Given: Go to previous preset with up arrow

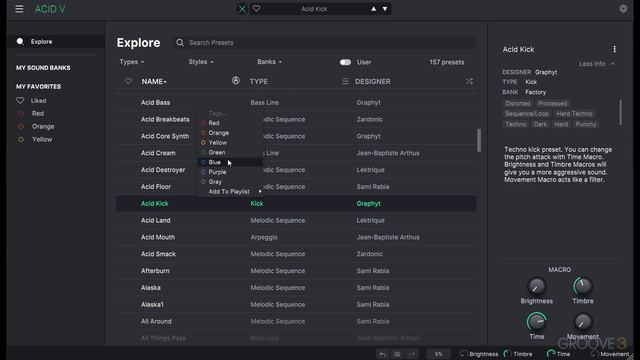Looking at the screenshot, I should pyautogui.click(x=373, y=9).
